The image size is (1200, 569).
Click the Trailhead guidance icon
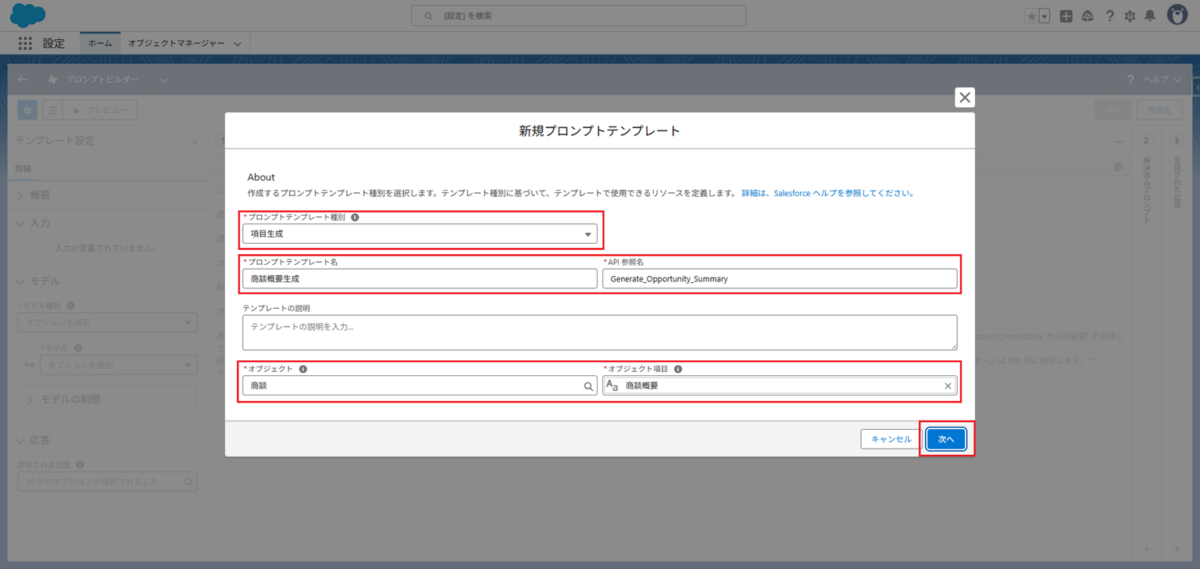1088,16
